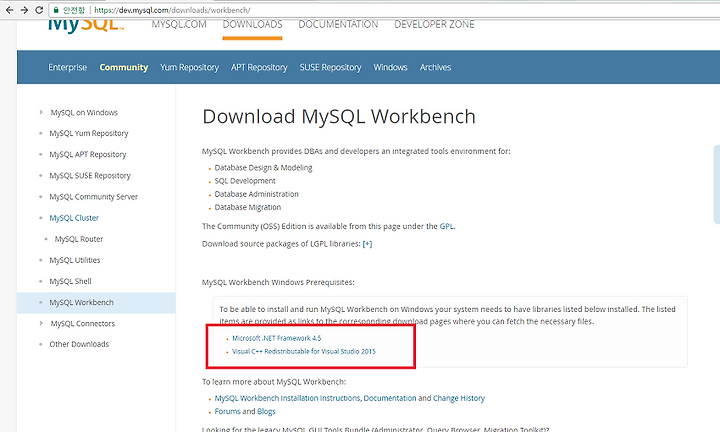This screenshot has height=432, width=720.
Task: Open the DOCUMENTATION top tab
Action: click(338, 24)
